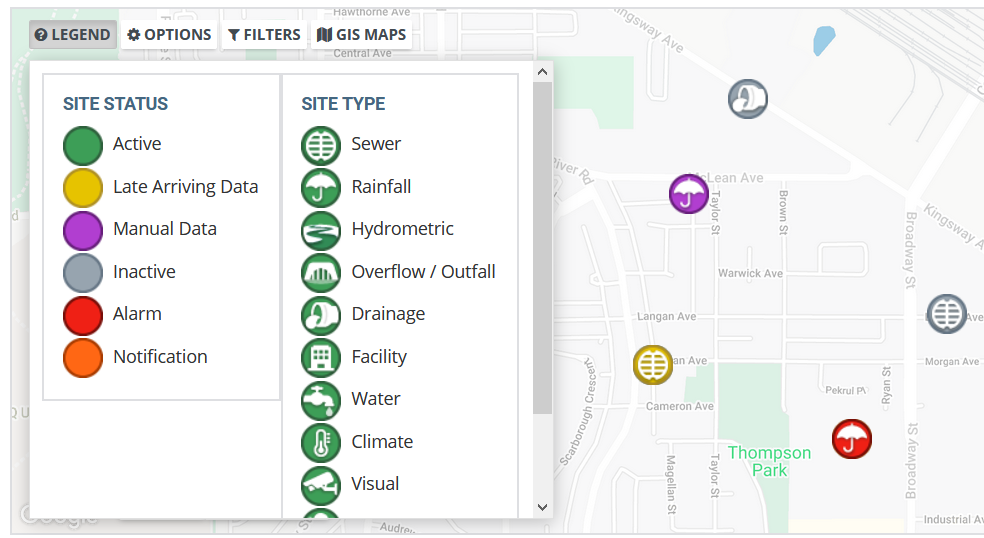984x538 pixels.
Task: Click the legend scrollbar down arrow
Action: [543, 507]
